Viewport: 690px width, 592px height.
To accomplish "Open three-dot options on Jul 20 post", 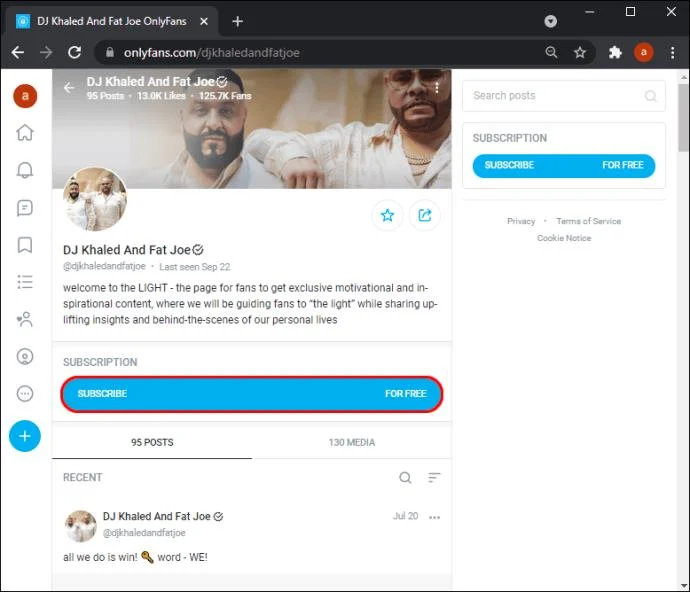I will tap(434, 517).
